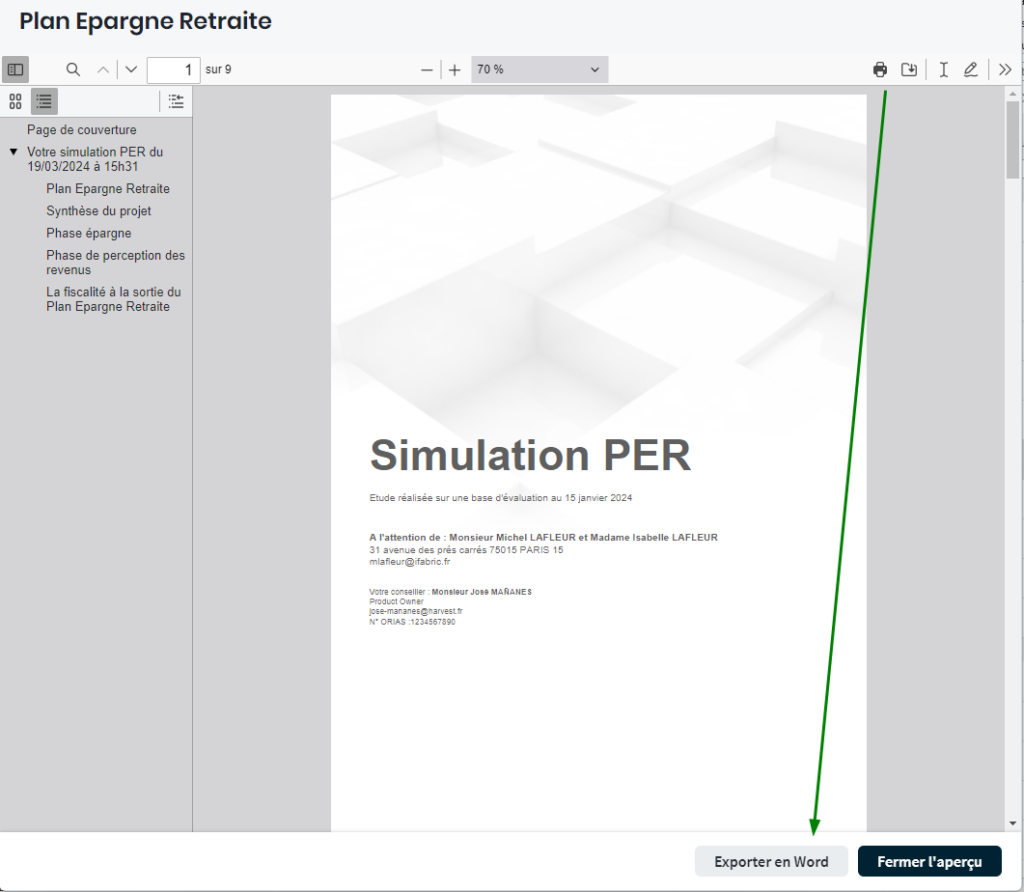The width and height of the screenshot is (1024, 892).
Task: Show the thumbnails view in sidebar
Action: point(15,101)
